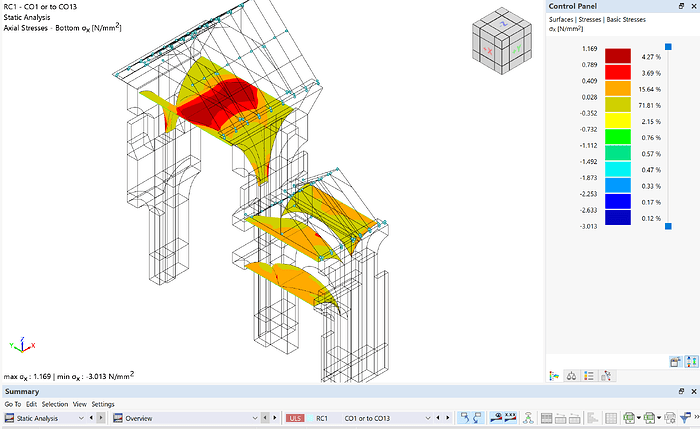Screen dimensions: 700x429
Task: Click the ULS design situation badge
Action: pos(295,418)
